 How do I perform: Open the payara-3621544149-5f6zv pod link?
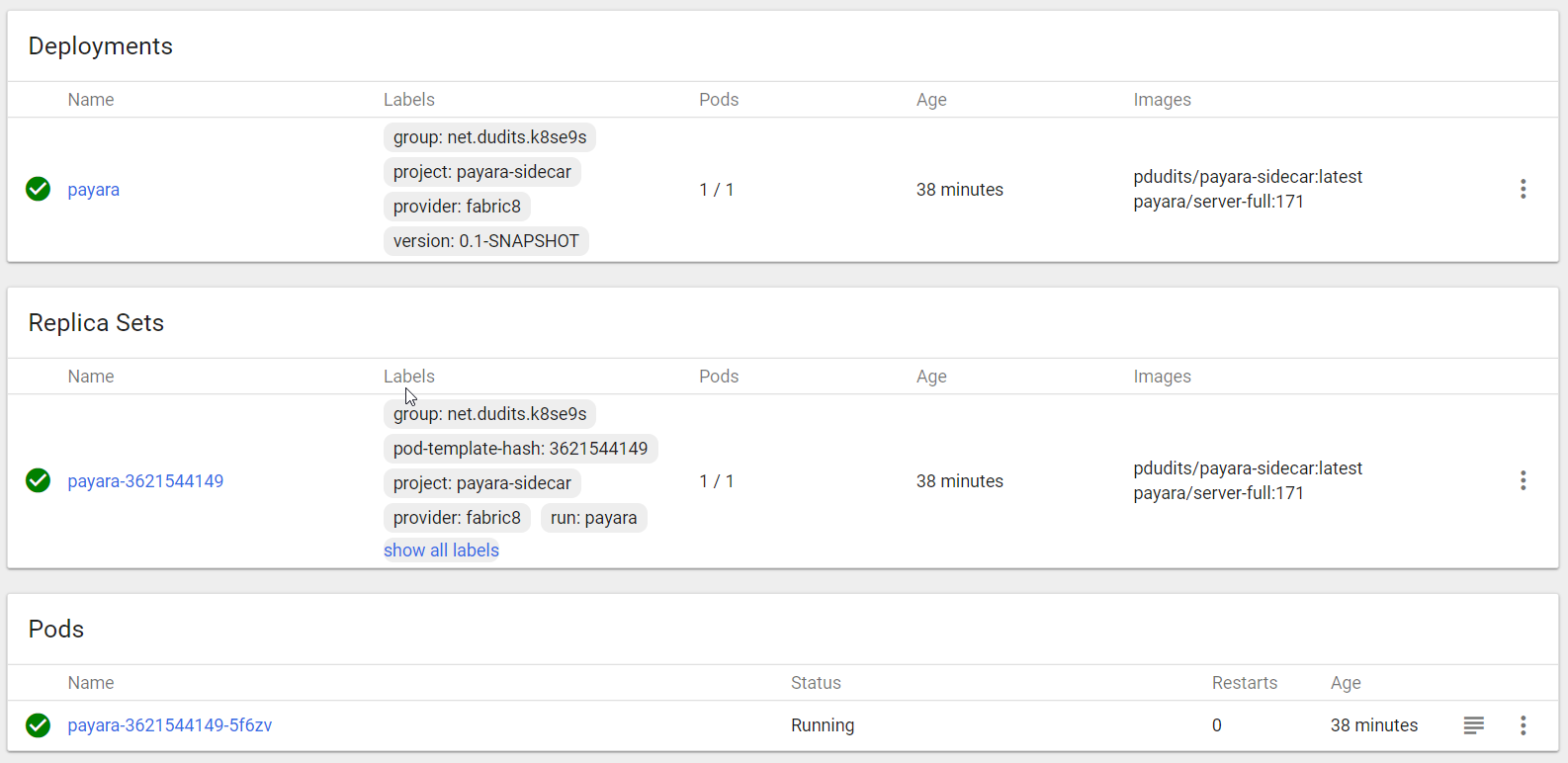(x=170, y=725)
